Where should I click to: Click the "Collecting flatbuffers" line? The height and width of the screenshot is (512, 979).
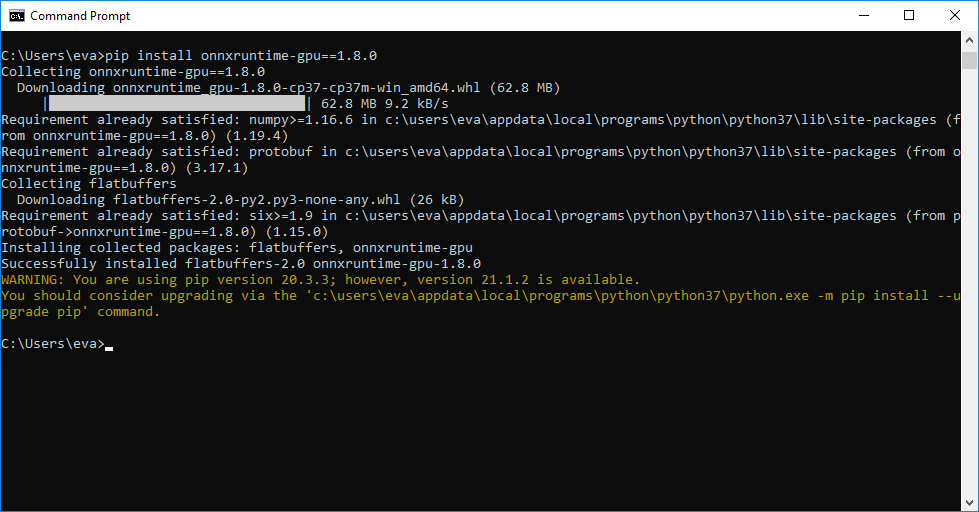coord(88,184)
